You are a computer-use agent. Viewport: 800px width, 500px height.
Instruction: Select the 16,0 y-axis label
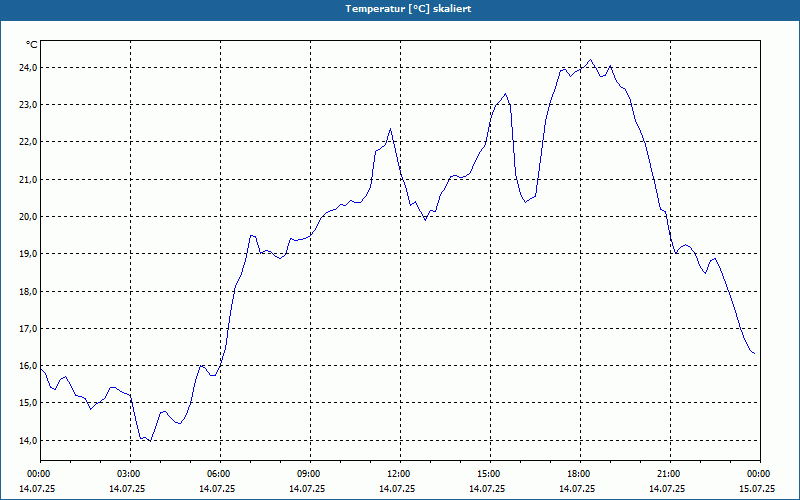click(x=28, y=366)
